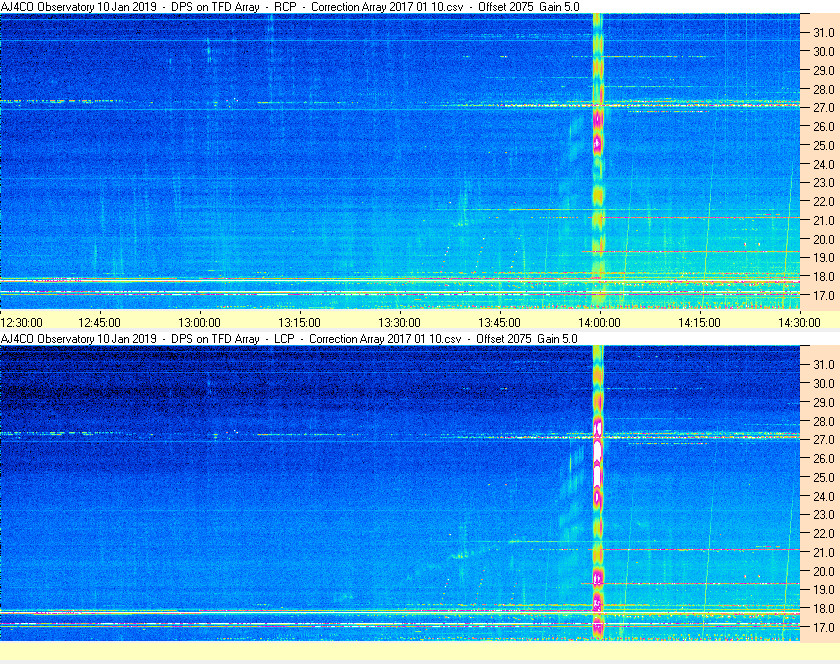840x664 pixels.
Task: Select the 12:45:00 time axis label
Action: click(99, 323)
